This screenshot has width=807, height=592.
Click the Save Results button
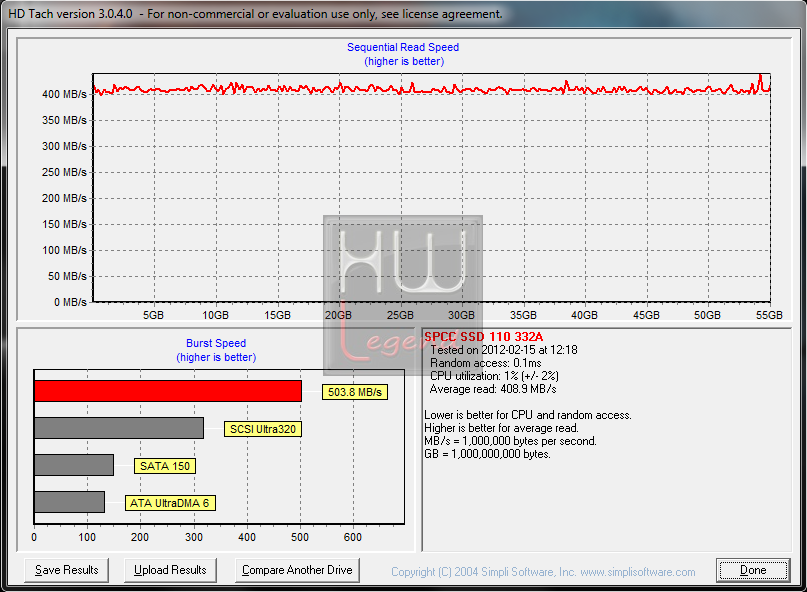click(66, 570)
